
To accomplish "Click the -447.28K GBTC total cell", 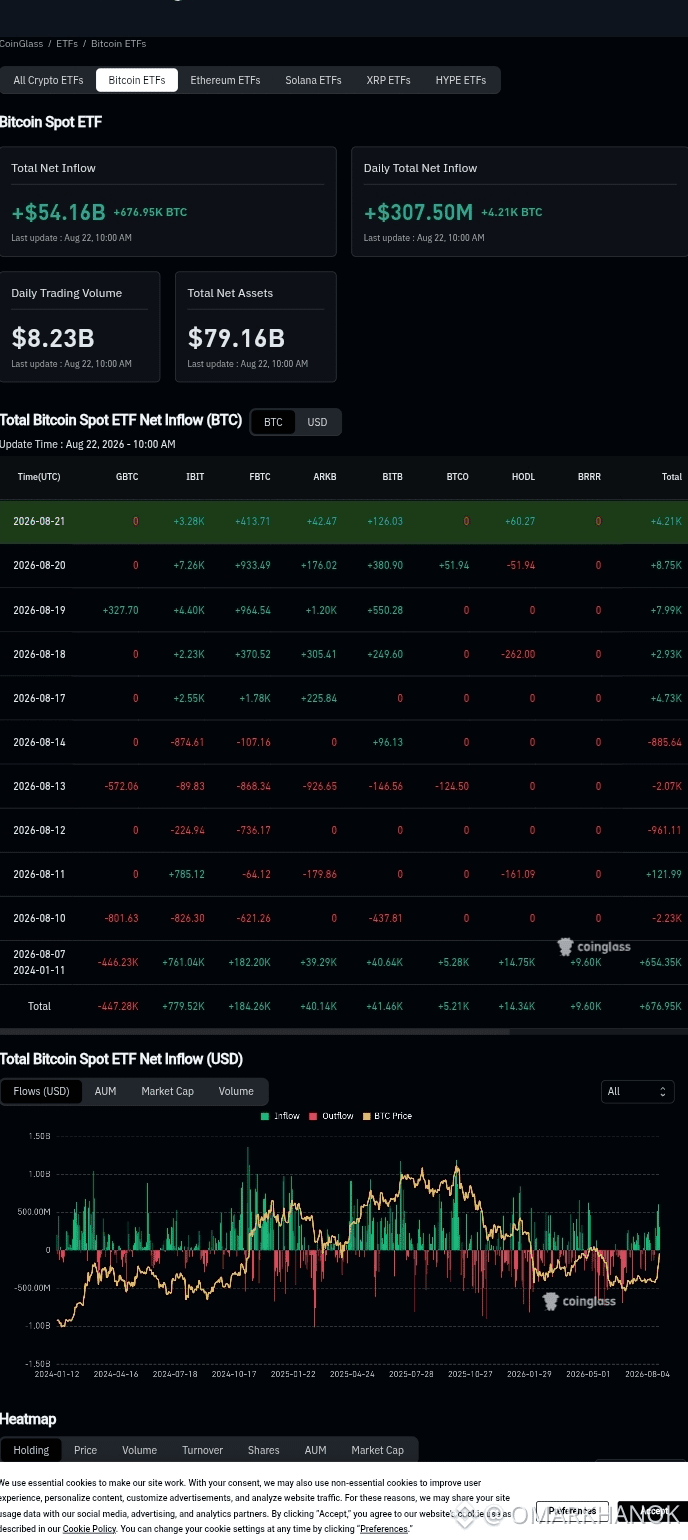I will pos(118,1006).
